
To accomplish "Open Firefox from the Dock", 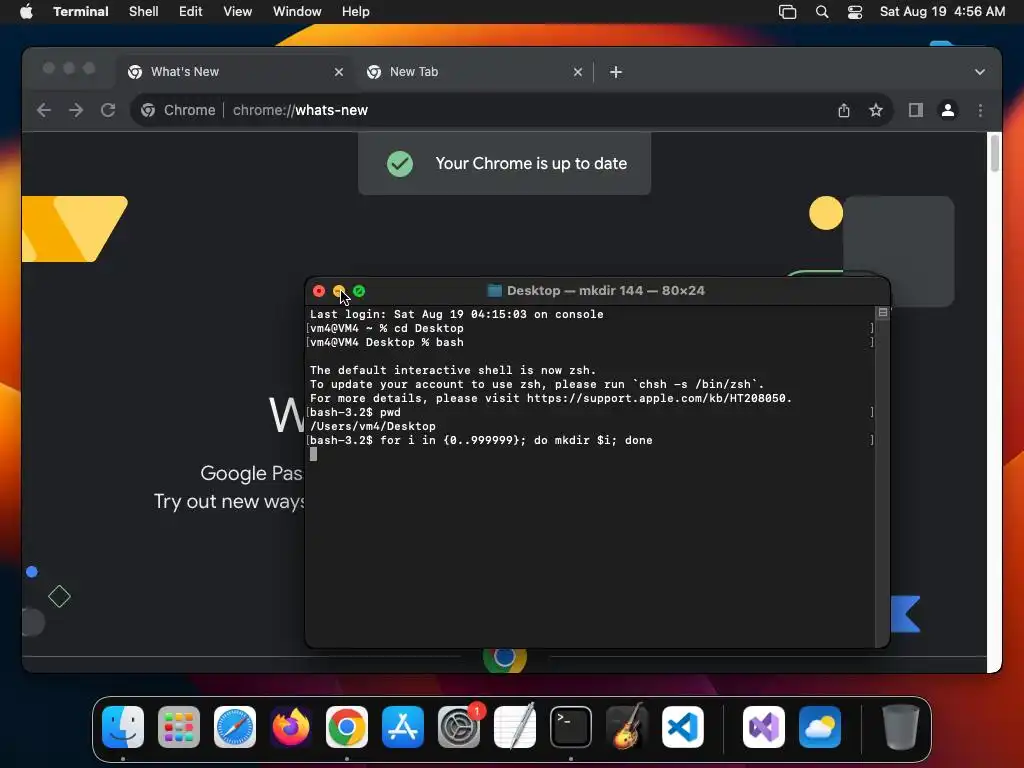I will [x=291, y=727].
